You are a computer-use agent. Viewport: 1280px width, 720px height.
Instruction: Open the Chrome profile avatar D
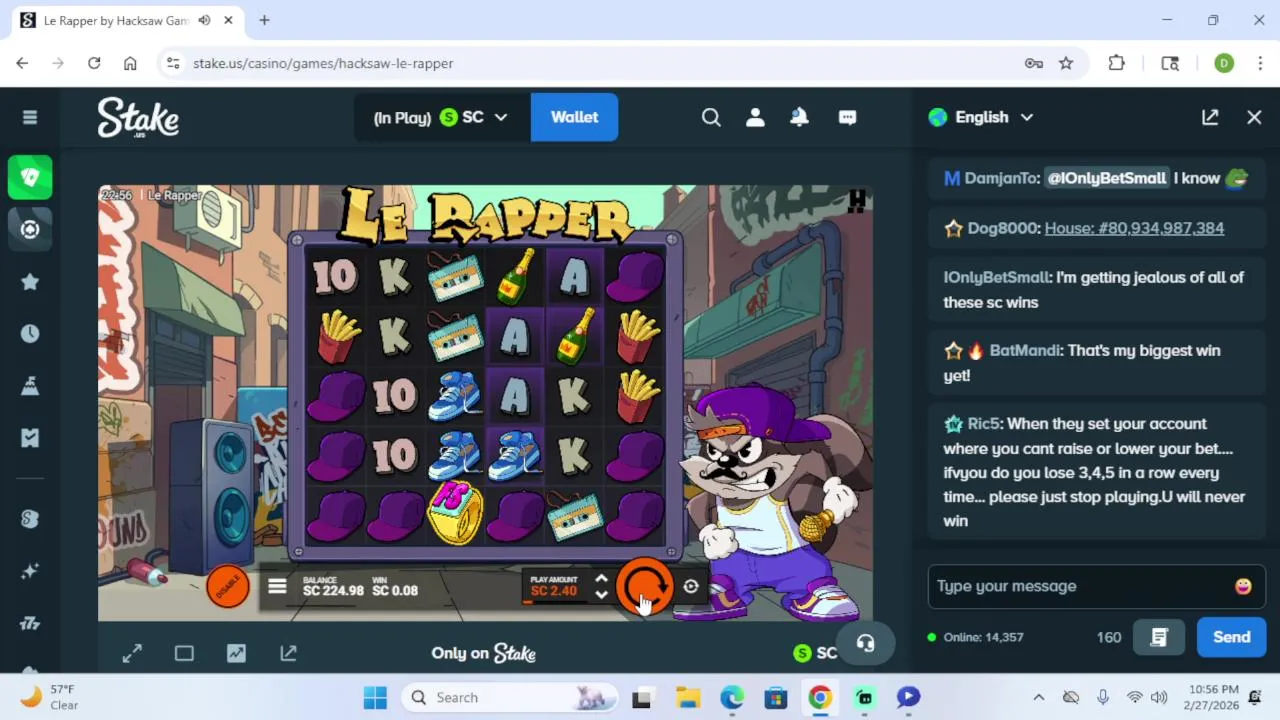click(x=1224, y=63)
